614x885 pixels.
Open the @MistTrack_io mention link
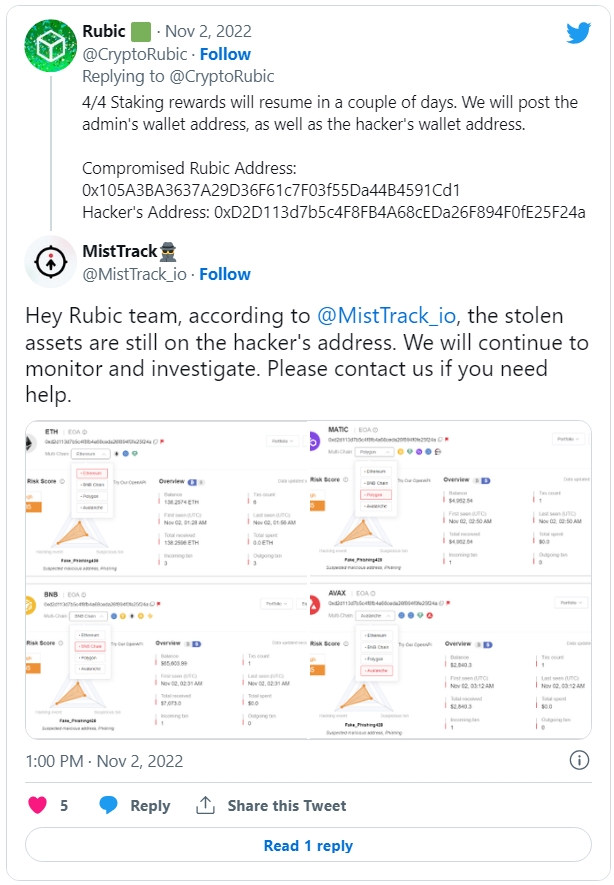tap(387, 316)
